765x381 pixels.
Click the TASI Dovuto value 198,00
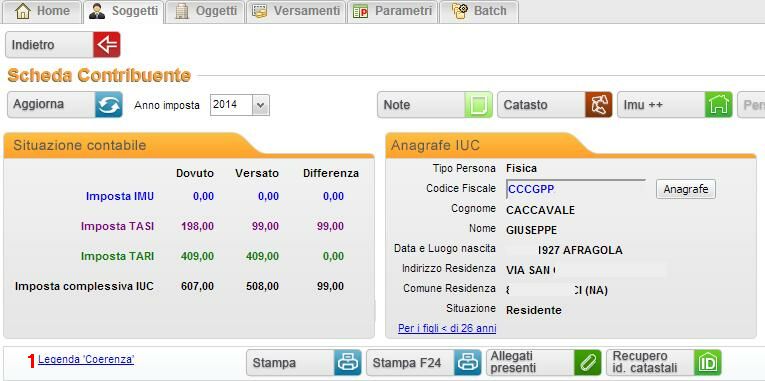click(x=197, y=226)
